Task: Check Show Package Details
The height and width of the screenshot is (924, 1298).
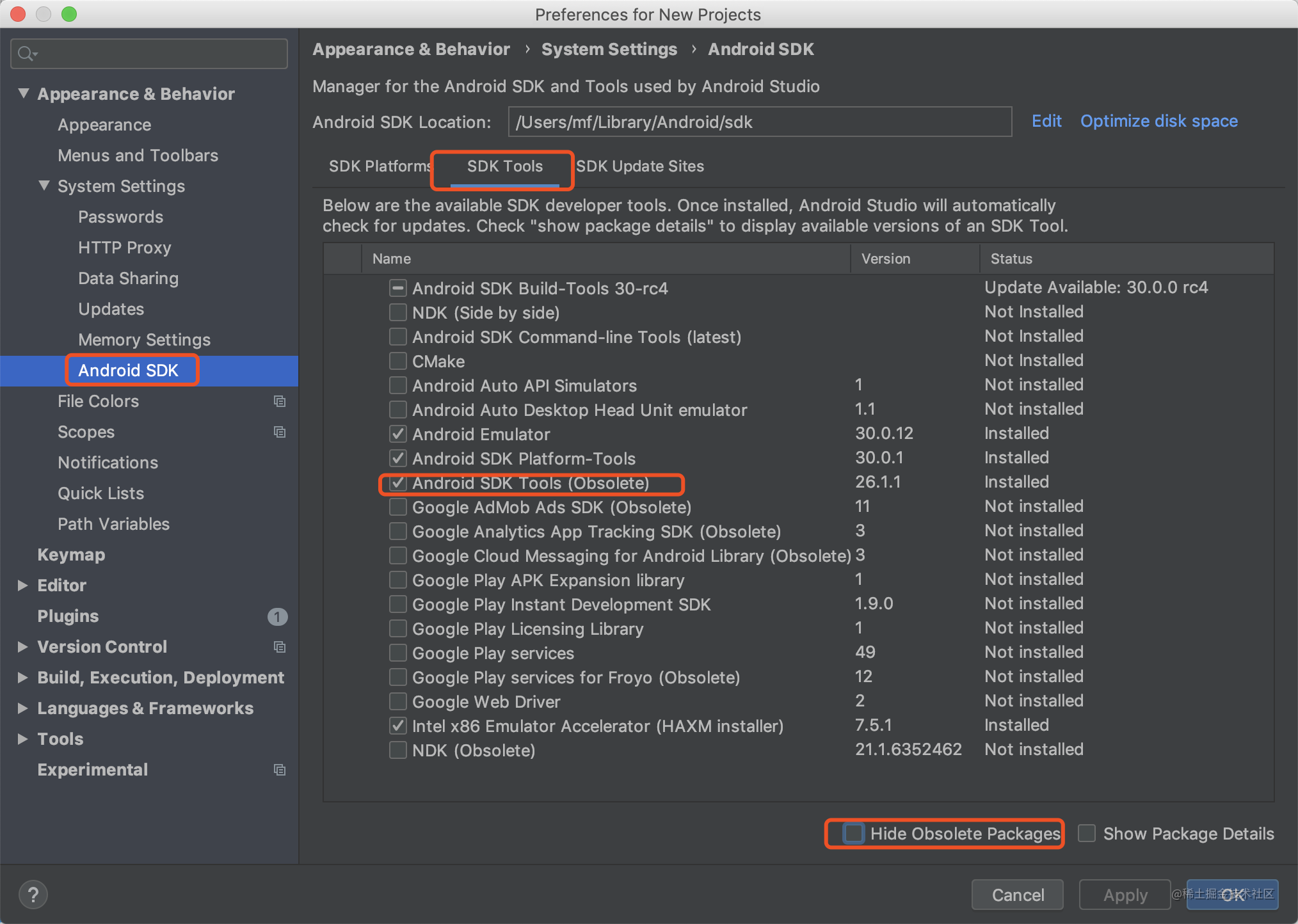Action: point(1086,833)
